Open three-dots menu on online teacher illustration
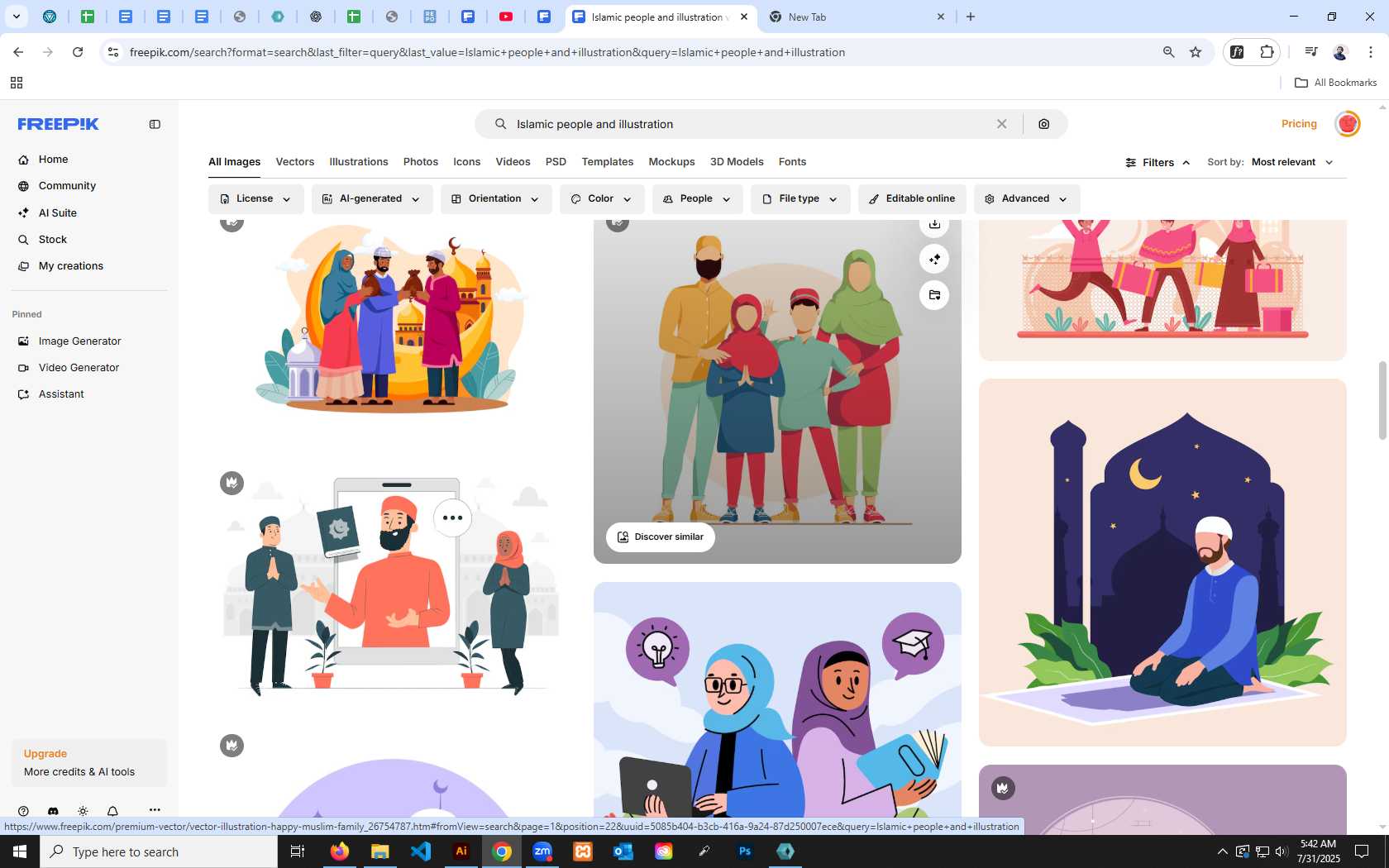Image resolution: width=1389 pixels, height=868 pixels. tap(452, 518)
